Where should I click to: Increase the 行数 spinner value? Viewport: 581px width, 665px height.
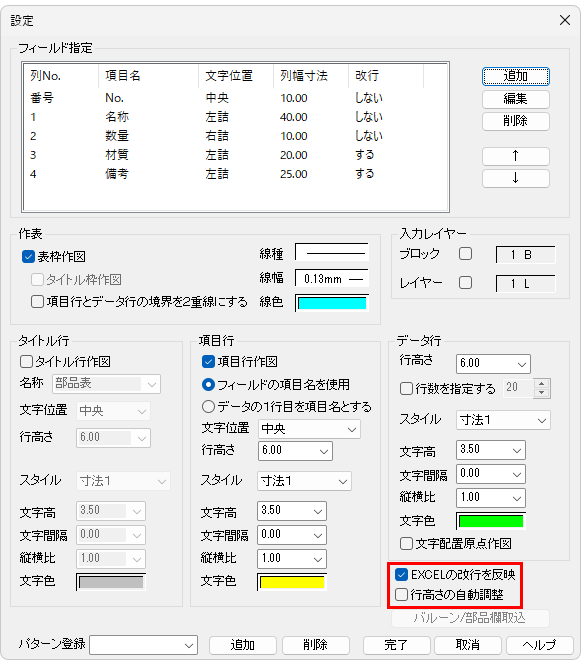point(542,383)
